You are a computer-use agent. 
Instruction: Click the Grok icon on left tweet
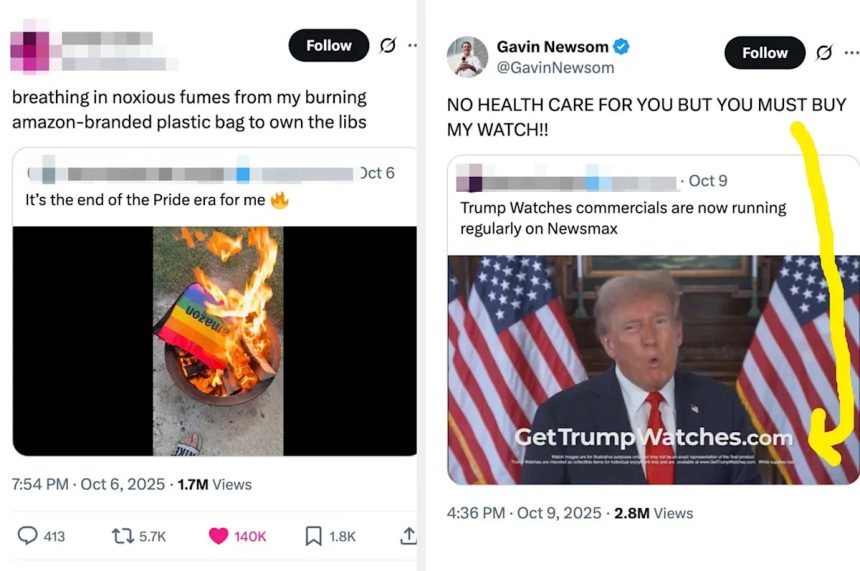tap(388, 46)
